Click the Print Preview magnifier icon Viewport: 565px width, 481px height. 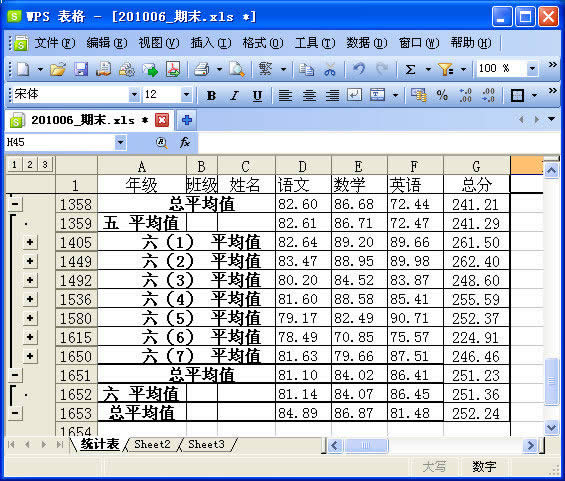[237, 69]
